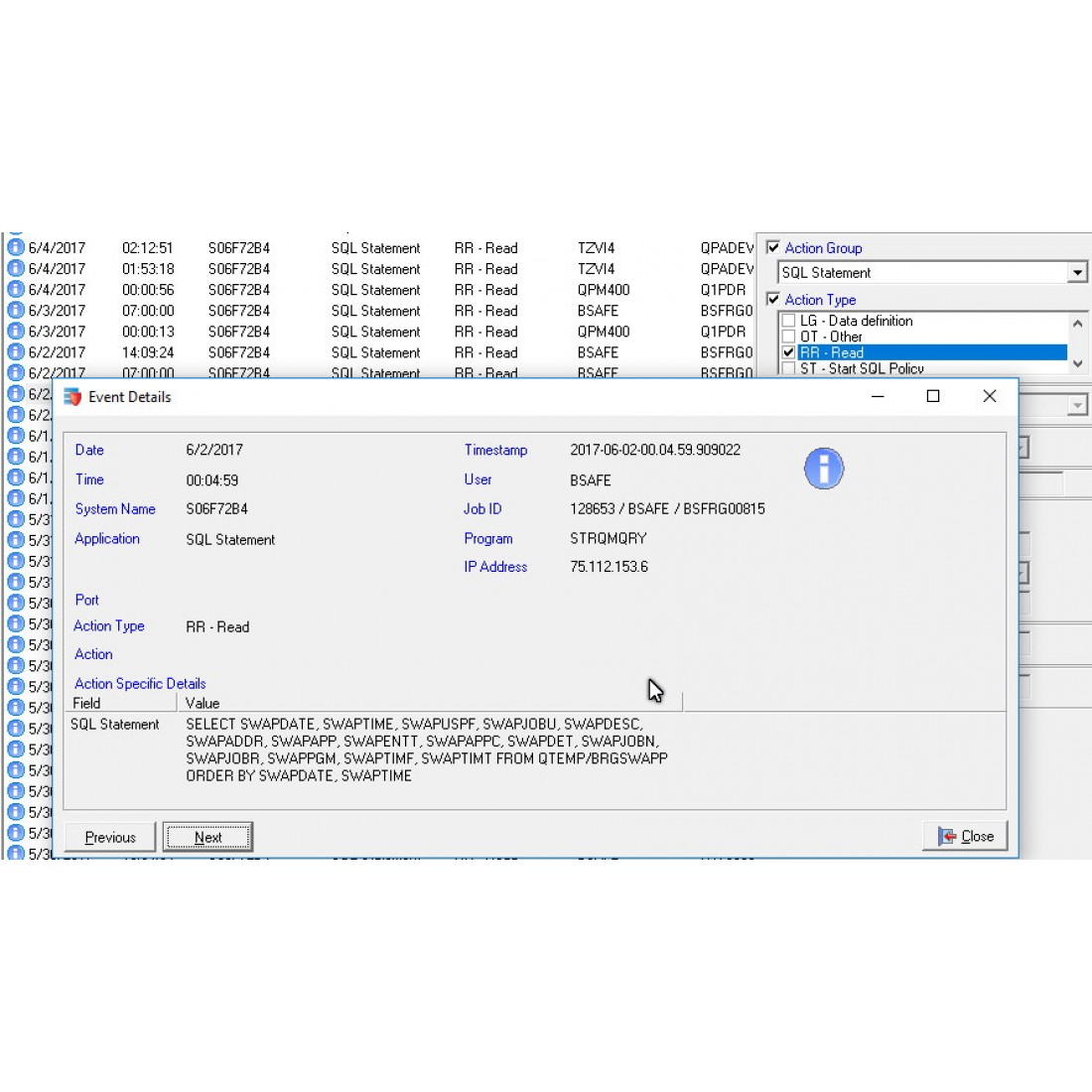Image resolution: width=1092 pixels, height=1092 pixels.
Task: Maximize the Event Details window
Action: [x=932, y=396]
